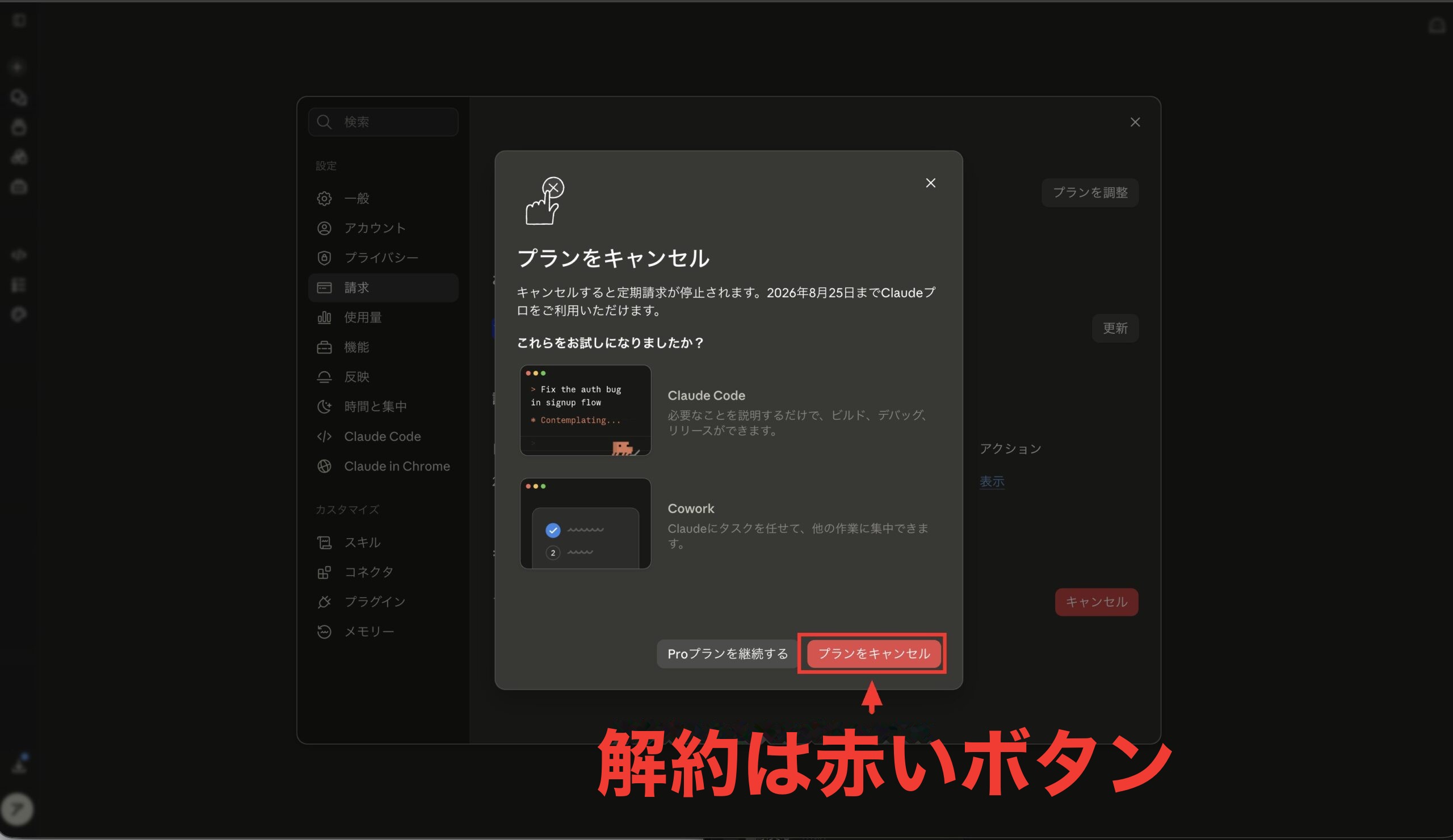Open the 使用量 usage page
The width and height of the screenshot is (1453, 840).
coord(383,317)
